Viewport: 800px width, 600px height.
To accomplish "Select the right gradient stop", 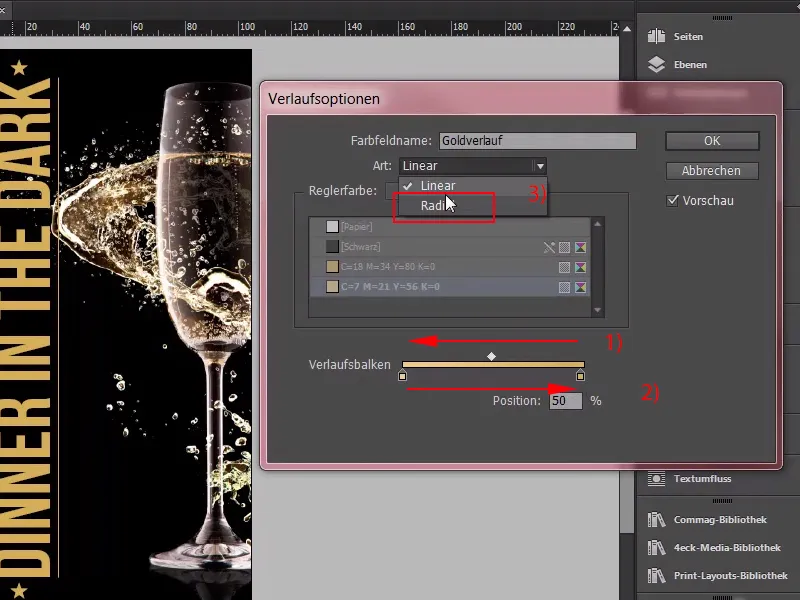I will point(581,376).
